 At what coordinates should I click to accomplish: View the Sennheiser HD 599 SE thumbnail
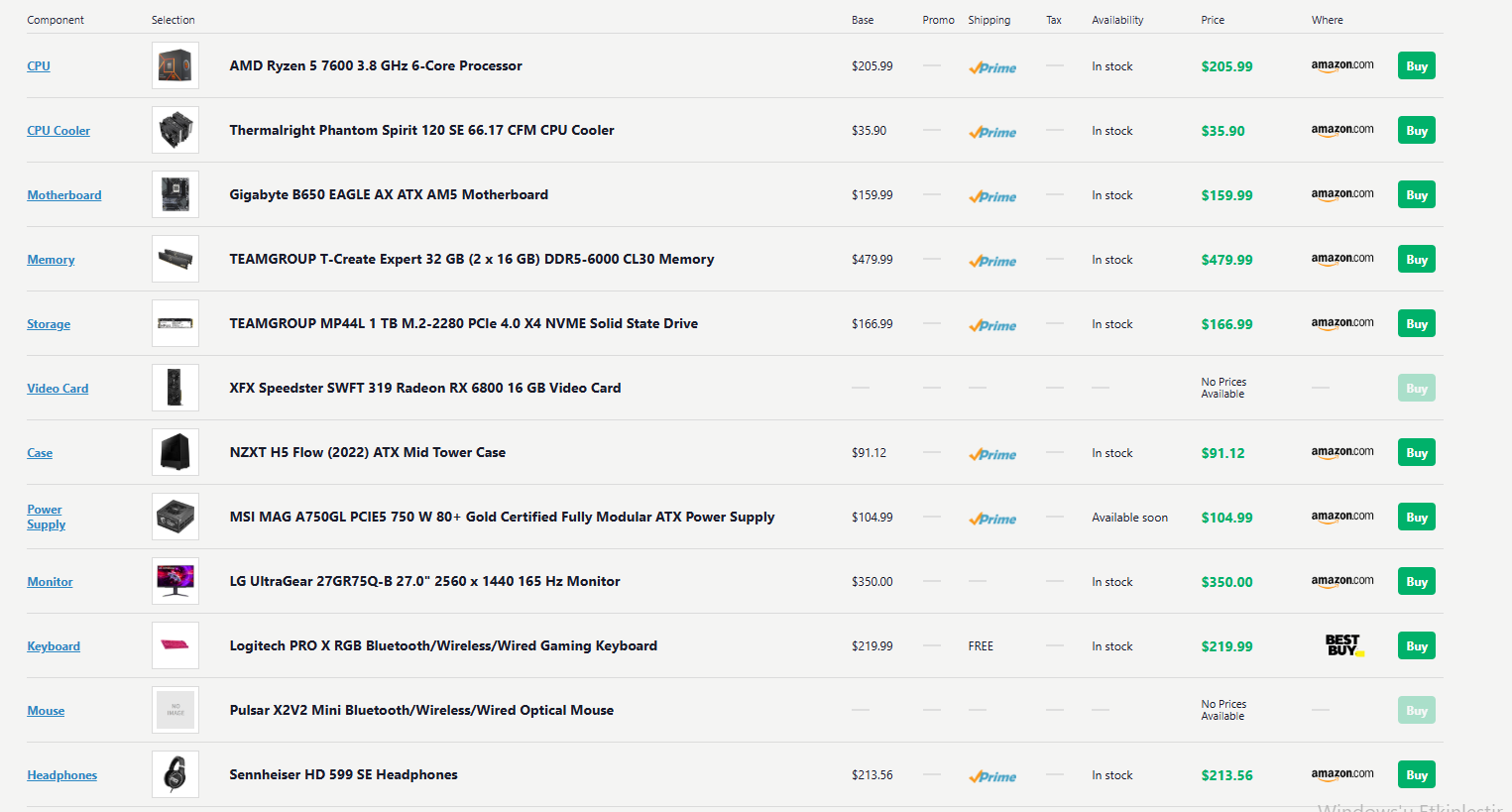click(x=175, y=774)
